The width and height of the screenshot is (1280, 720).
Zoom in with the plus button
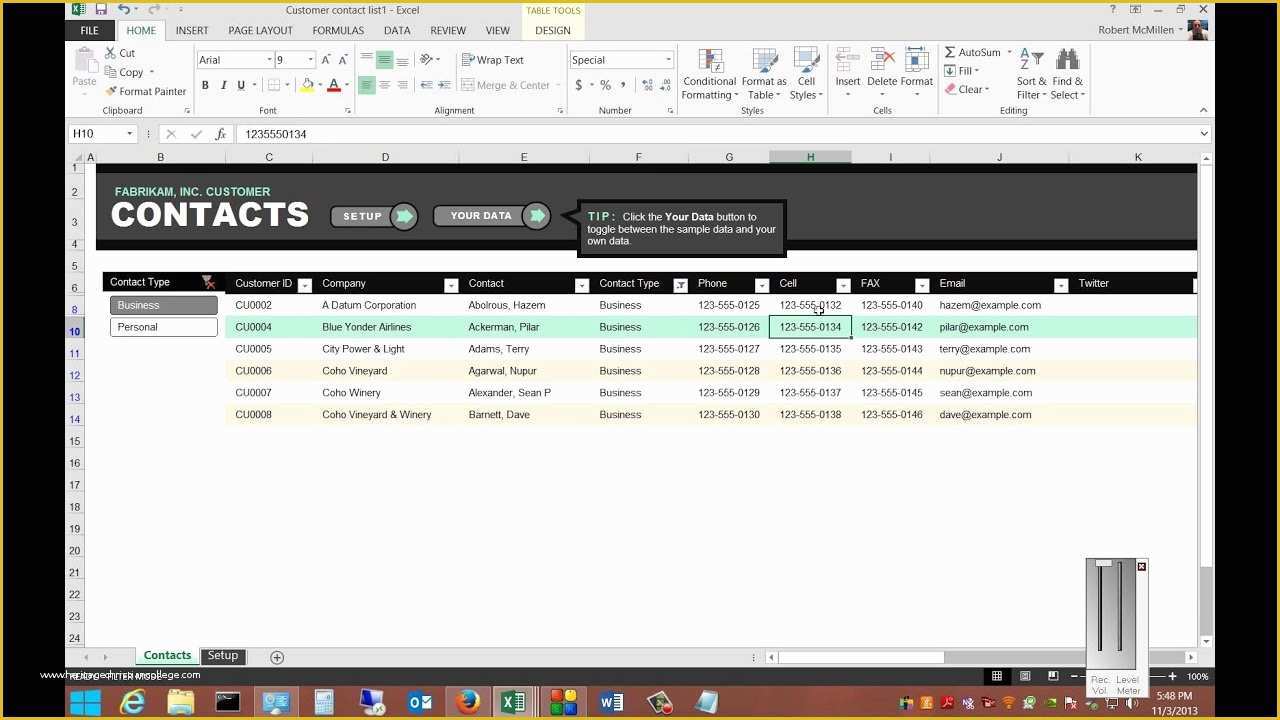[1173, 677]
